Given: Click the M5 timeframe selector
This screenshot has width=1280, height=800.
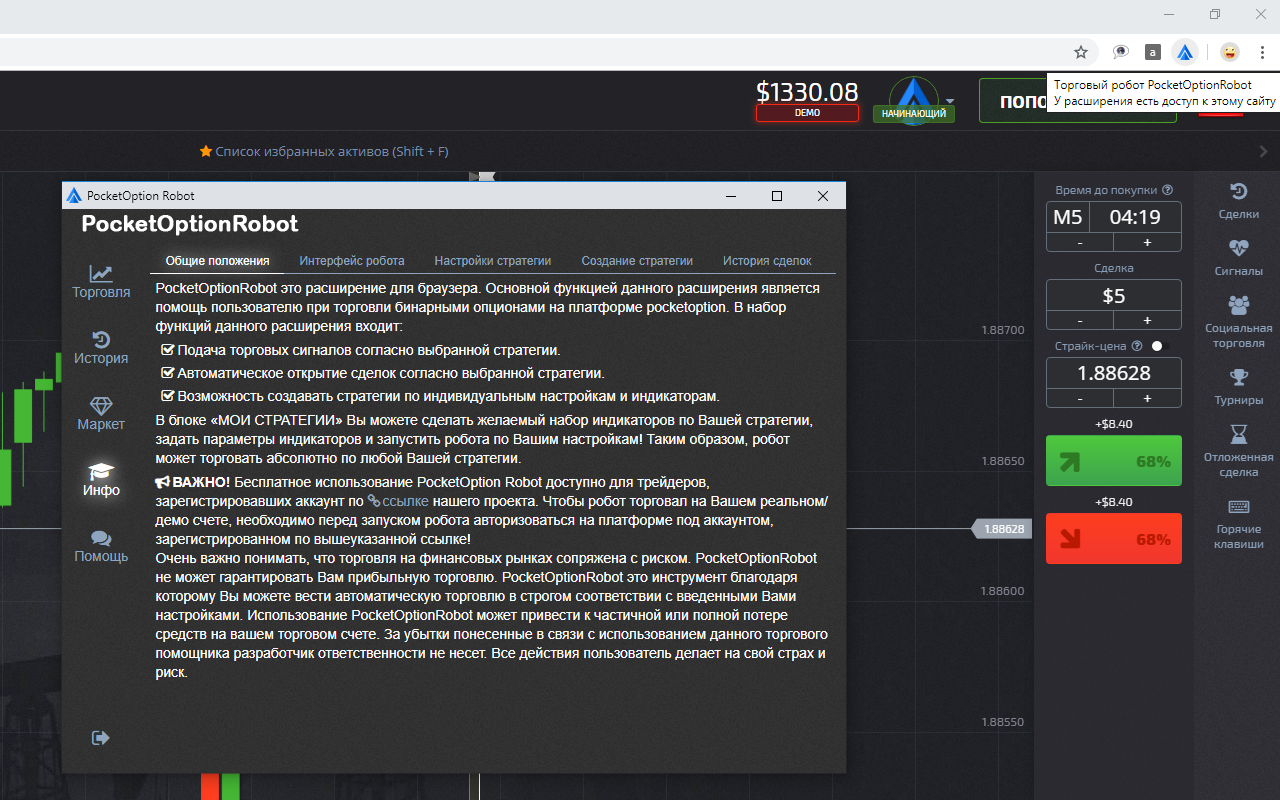Looking at the screenshot, I should tap(1067, 218).
